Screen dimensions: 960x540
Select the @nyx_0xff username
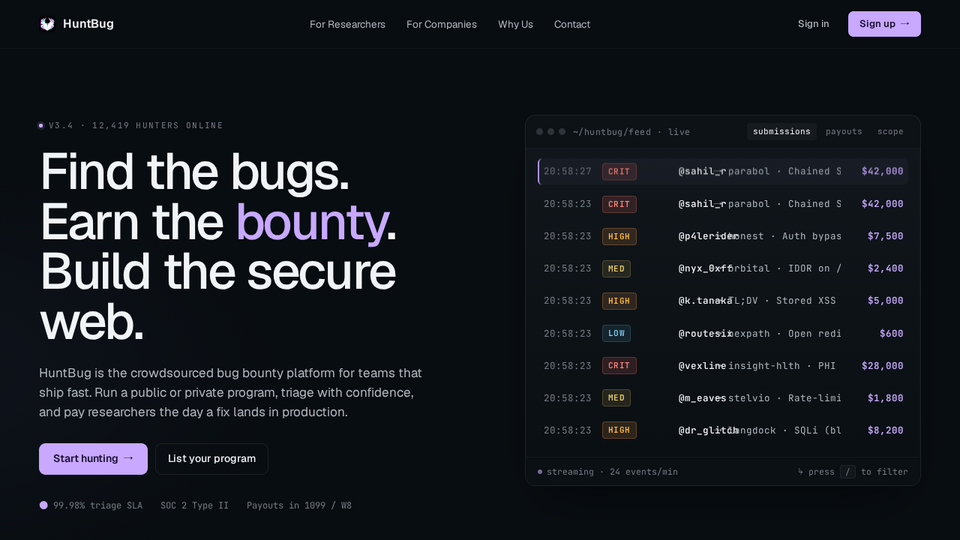[x=705, y=269]
